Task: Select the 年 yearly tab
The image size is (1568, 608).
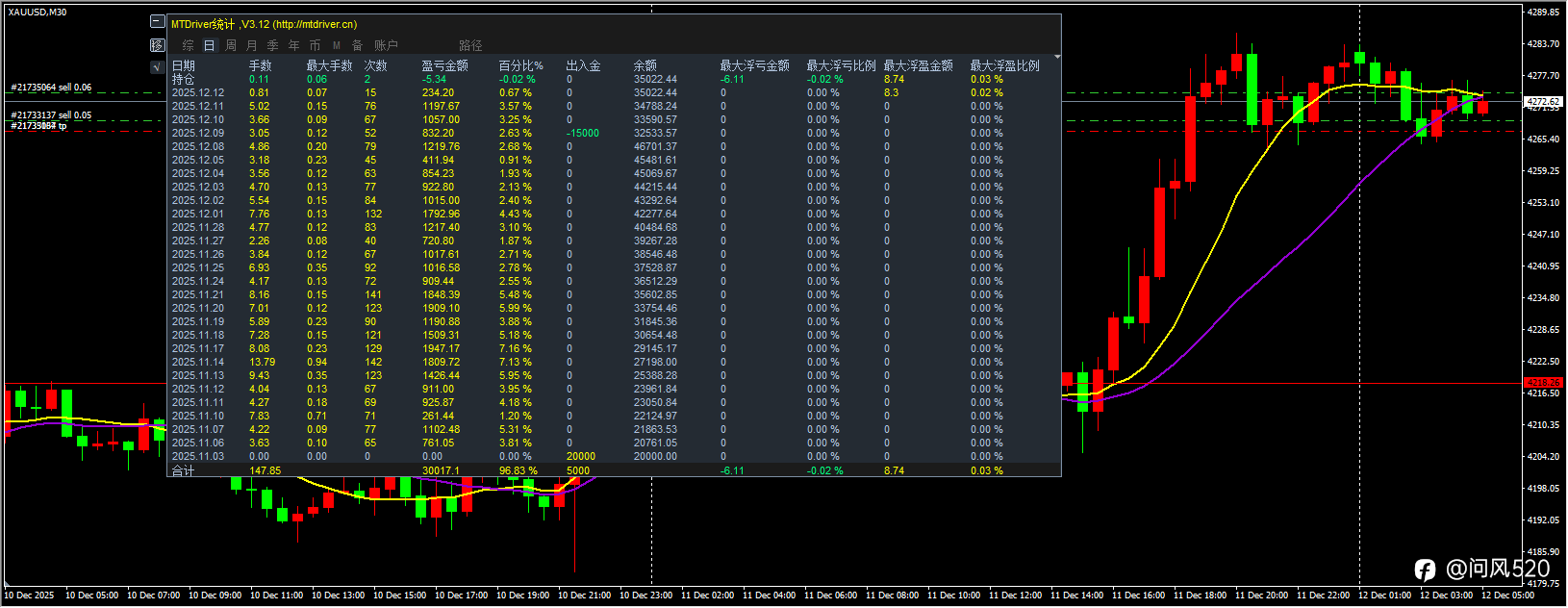Action: coord(294,45)
